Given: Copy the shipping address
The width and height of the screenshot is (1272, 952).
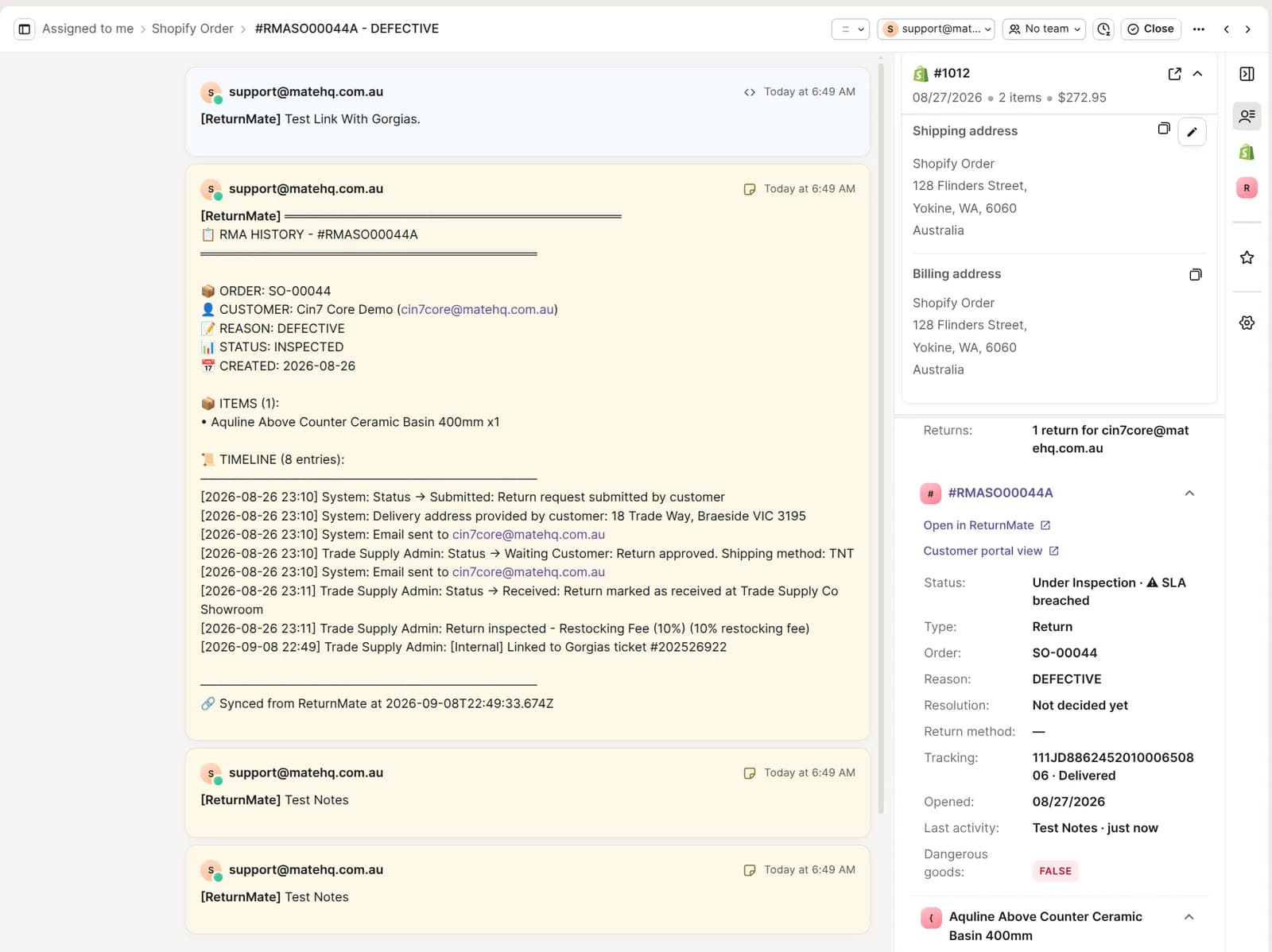Looking at the screenshot, I should [x=1164, y=129].
